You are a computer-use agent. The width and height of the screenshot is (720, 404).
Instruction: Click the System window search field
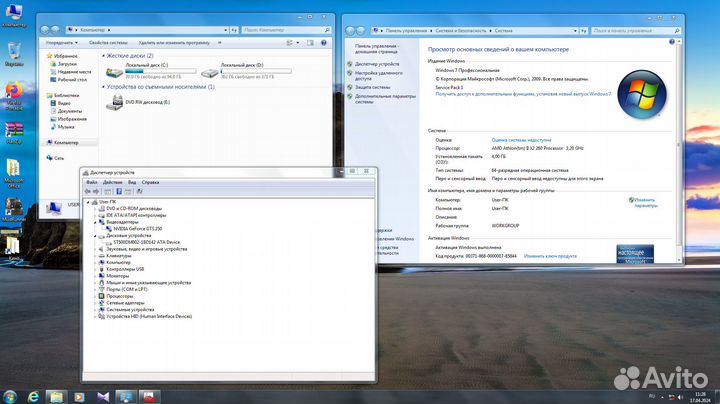click(x=635, y=31)
